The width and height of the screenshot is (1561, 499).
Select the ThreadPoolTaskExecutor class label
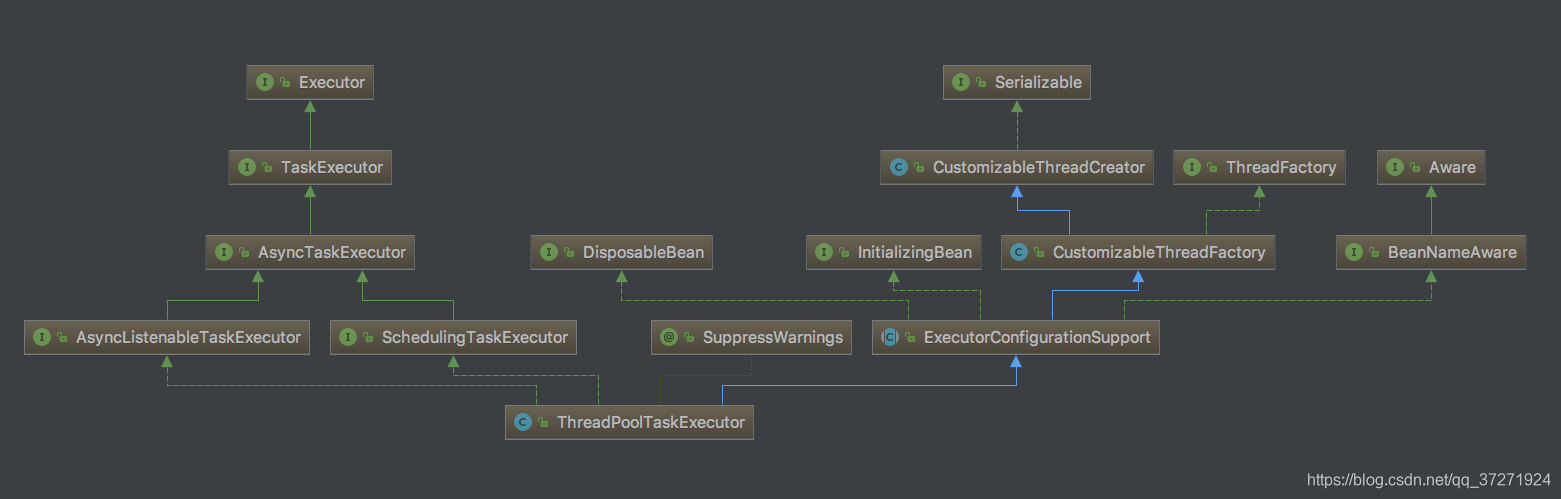click(x=651, y=422)
